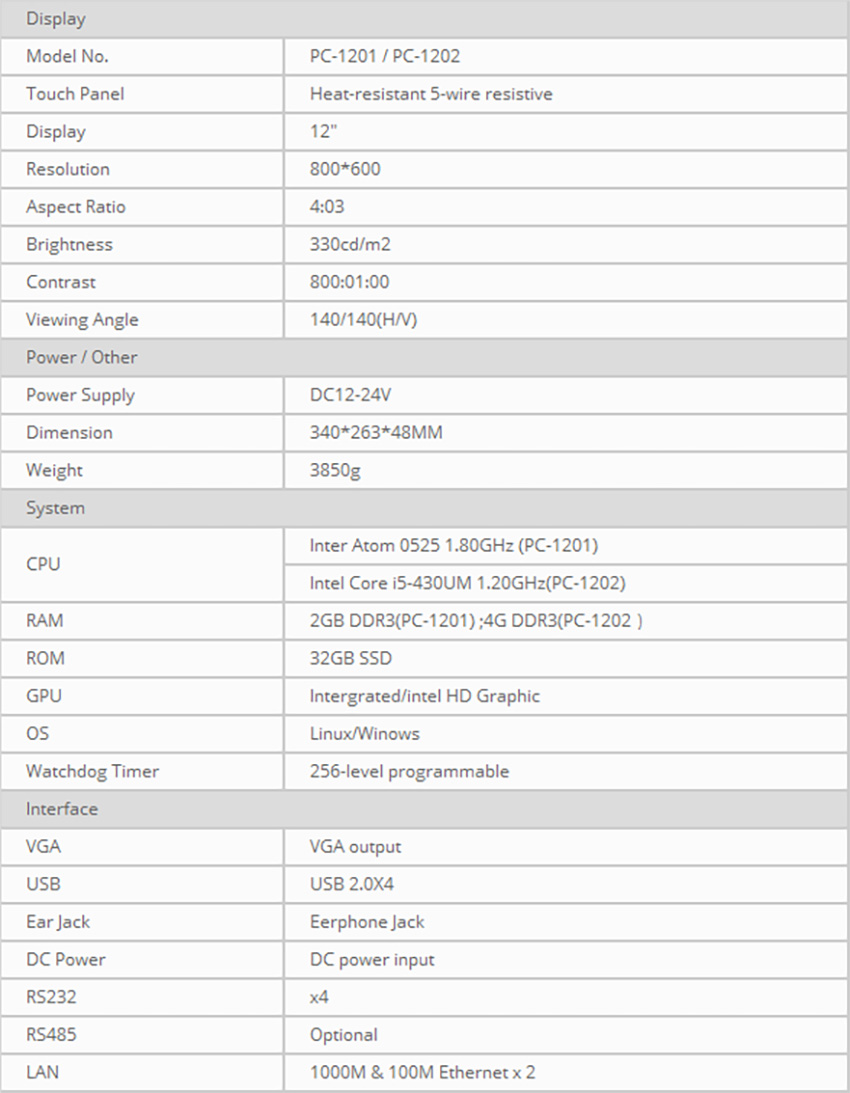Select the Heat-resistant 5-wire resistive text
The height and width of the screenshot is (1093, 850).
tap(431, 94)
